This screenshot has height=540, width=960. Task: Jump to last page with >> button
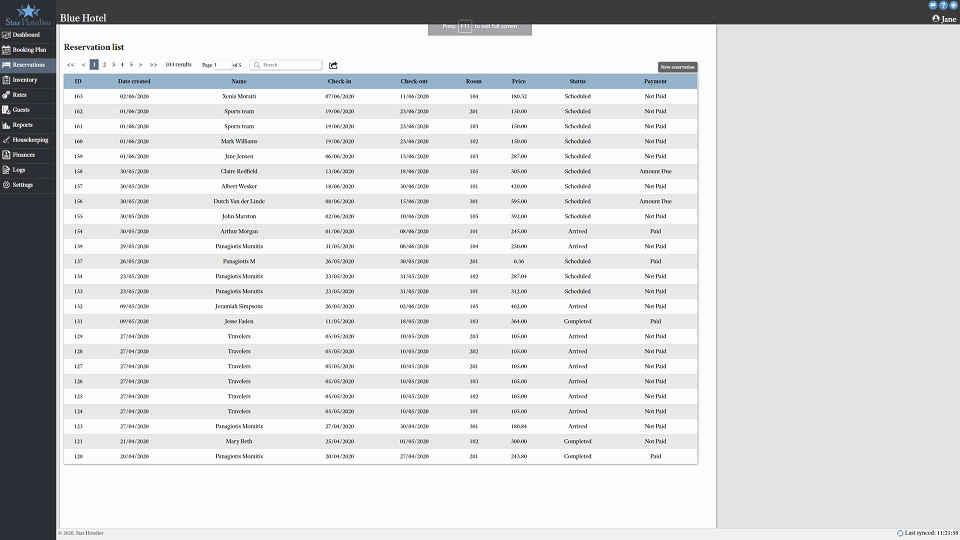(x=153, y=64)
